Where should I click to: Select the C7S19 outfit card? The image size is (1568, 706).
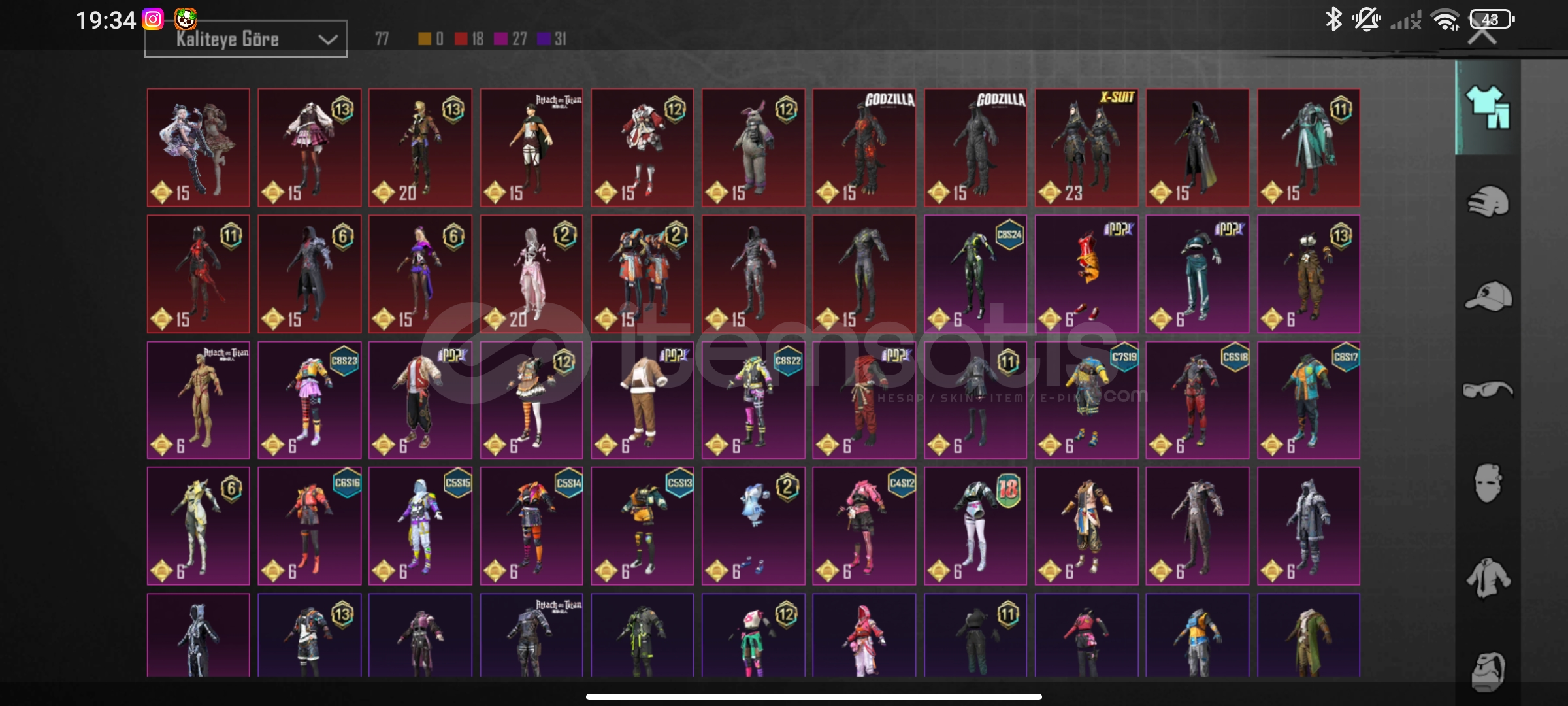click(1086, 400)
